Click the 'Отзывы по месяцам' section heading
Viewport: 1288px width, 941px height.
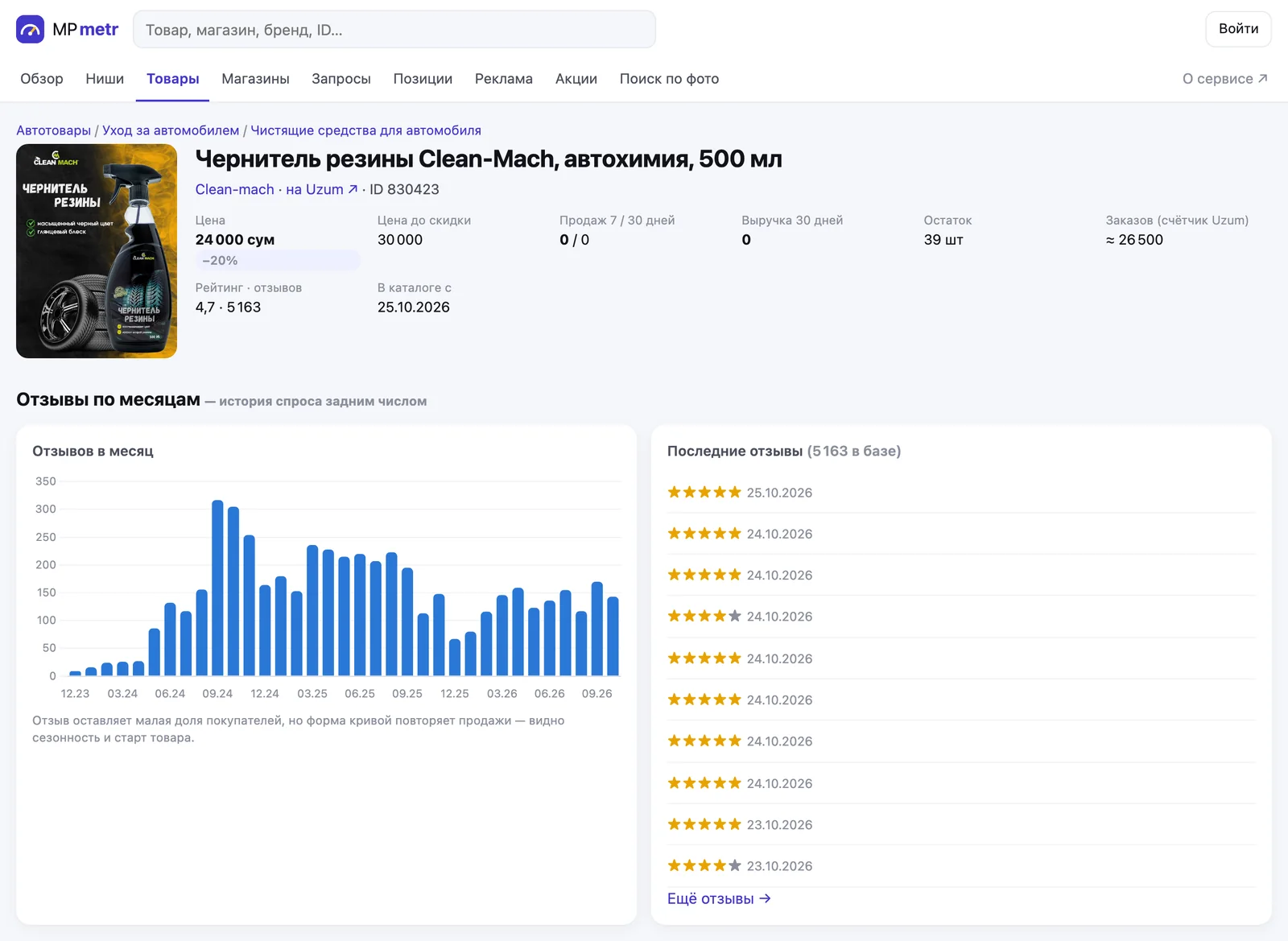pyautogui.click(x=108, y=400)
